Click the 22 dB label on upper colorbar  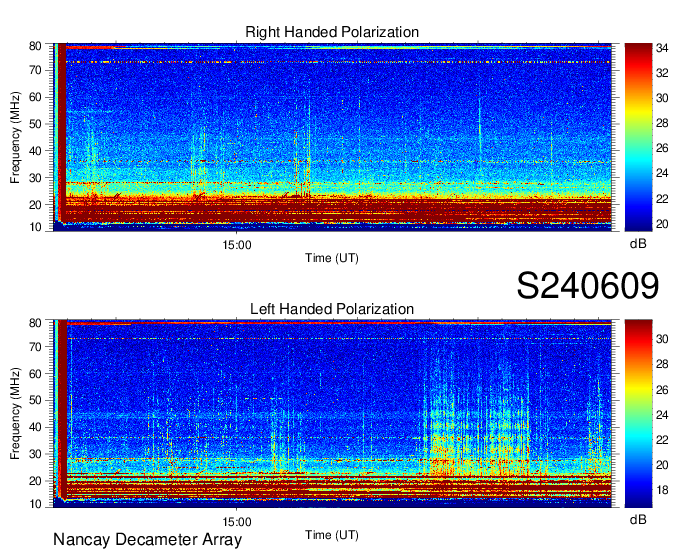click(662, 199)
